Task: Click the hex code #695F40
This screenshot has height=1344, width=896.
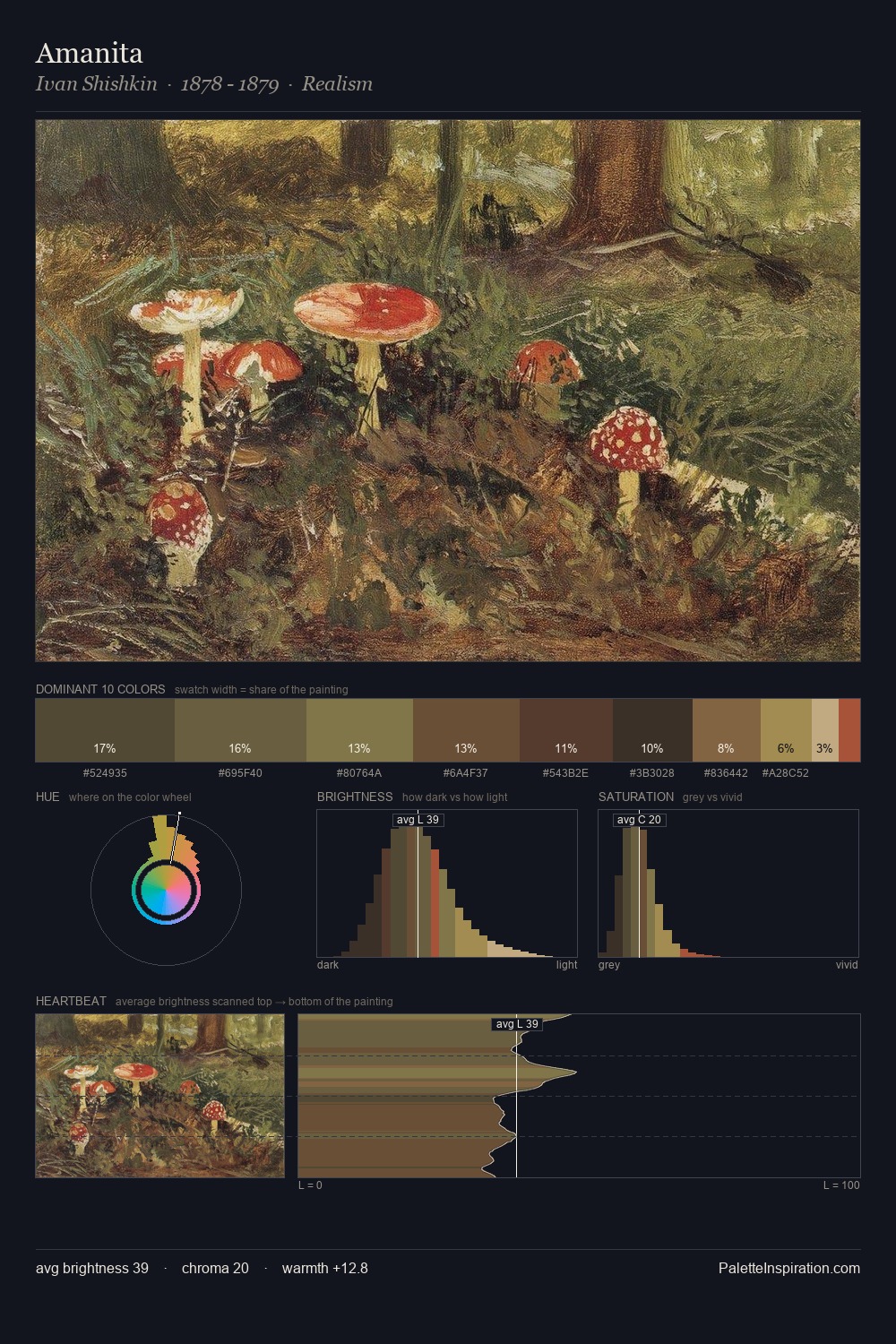Action: coord(240,773)
